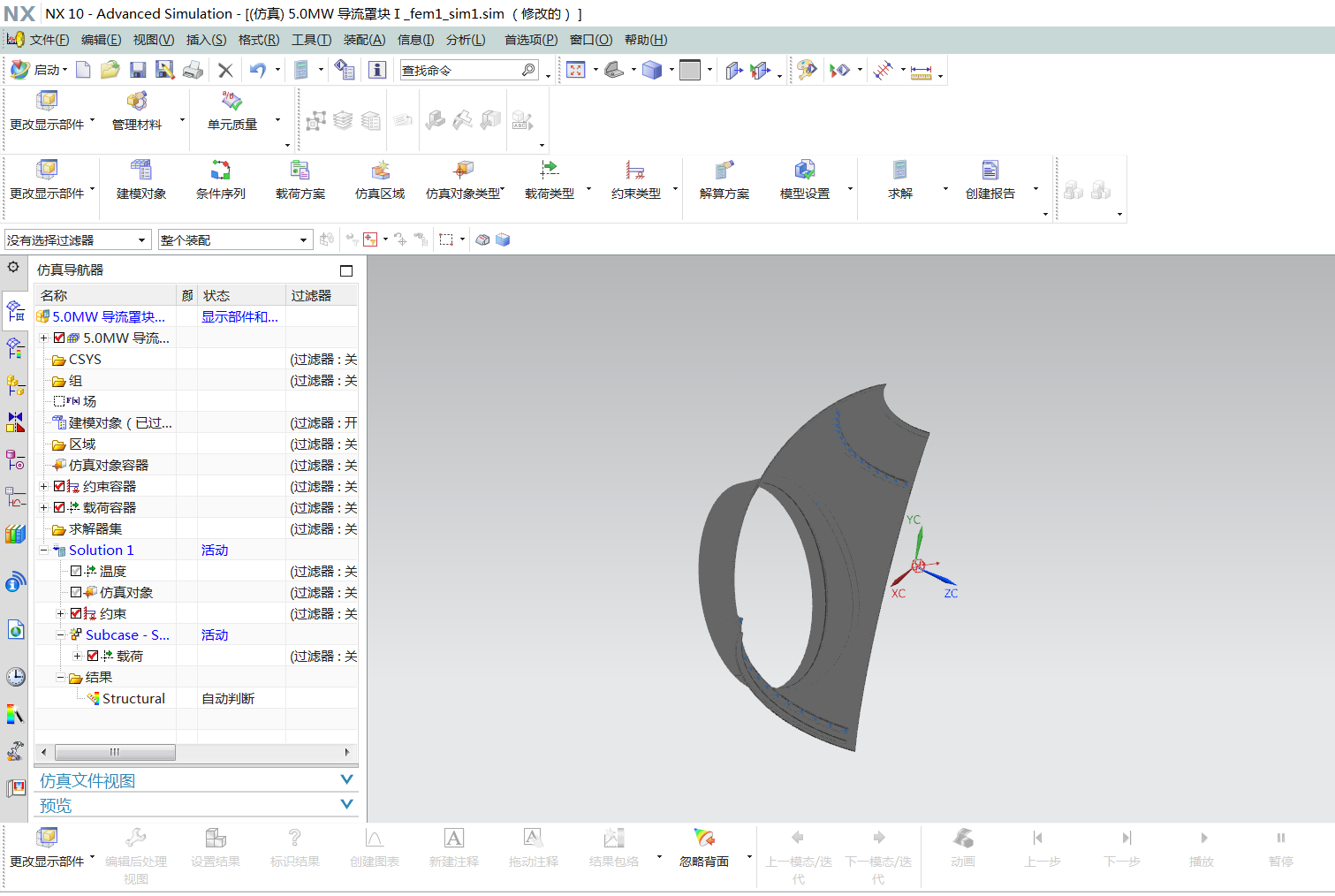Expand the 仿真文件视图 section
The height and width of the screenshot is (896, 1335).
tap(346, 779)
